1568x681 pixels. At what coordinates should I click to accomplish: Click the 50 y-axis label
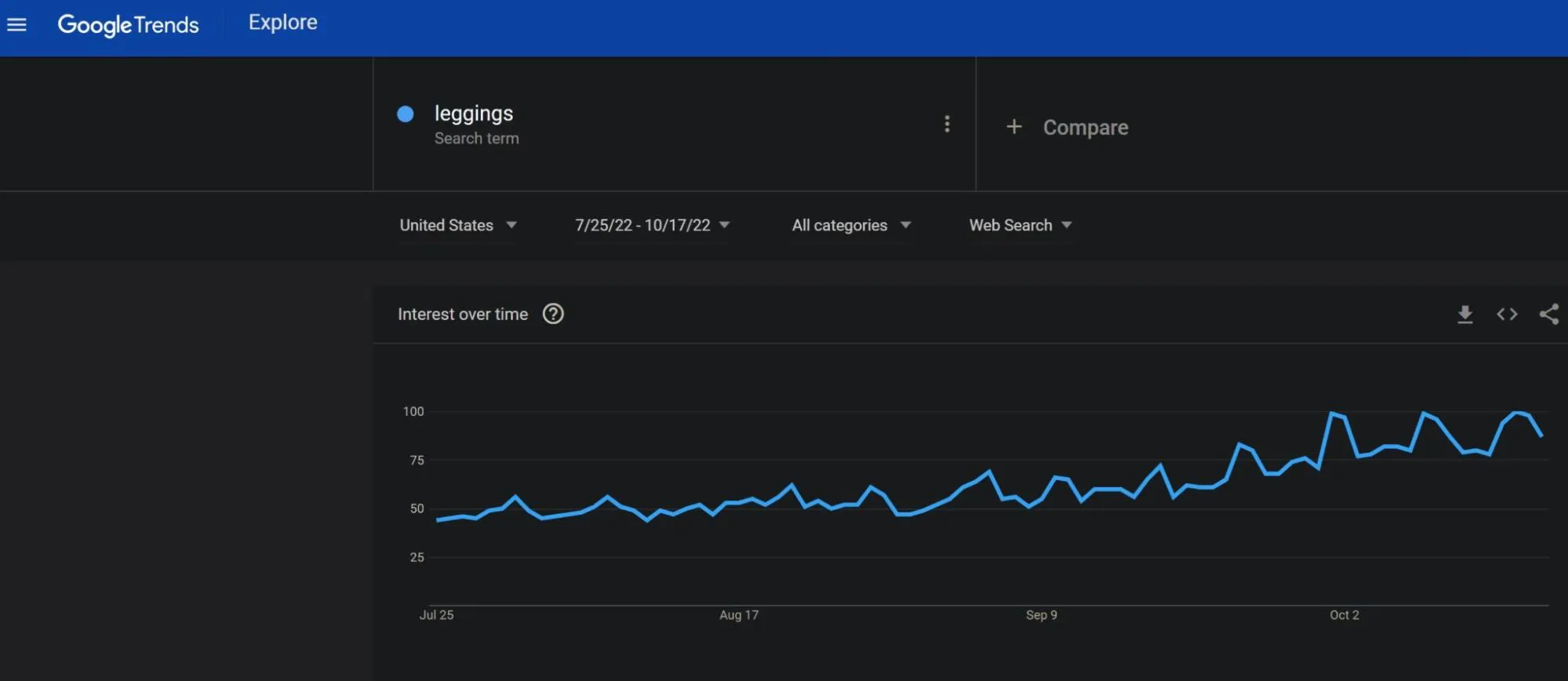tap(417, 508)
